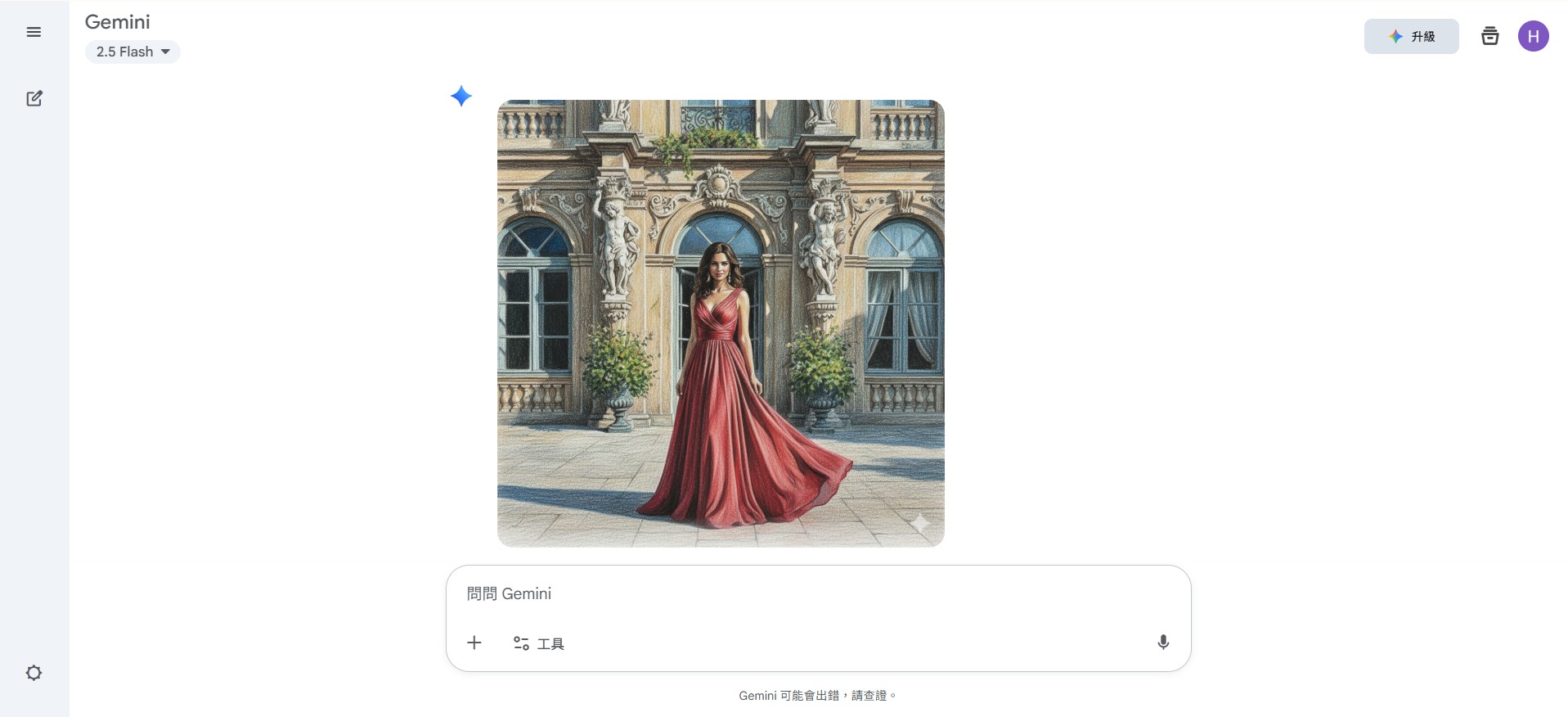Expand the 2.5 Flash model selector
The height and width of the screenshot is (717, 1568).
pyautogui.click(x=133, y=52)
